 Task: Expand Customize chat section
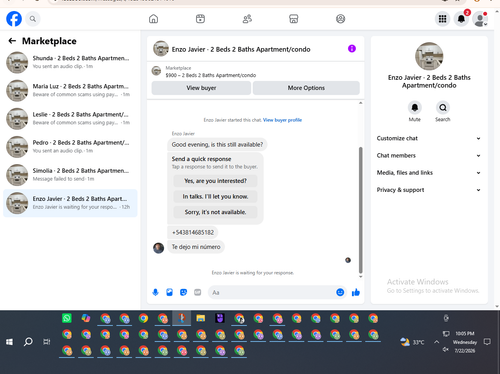[x=429, y=138]
